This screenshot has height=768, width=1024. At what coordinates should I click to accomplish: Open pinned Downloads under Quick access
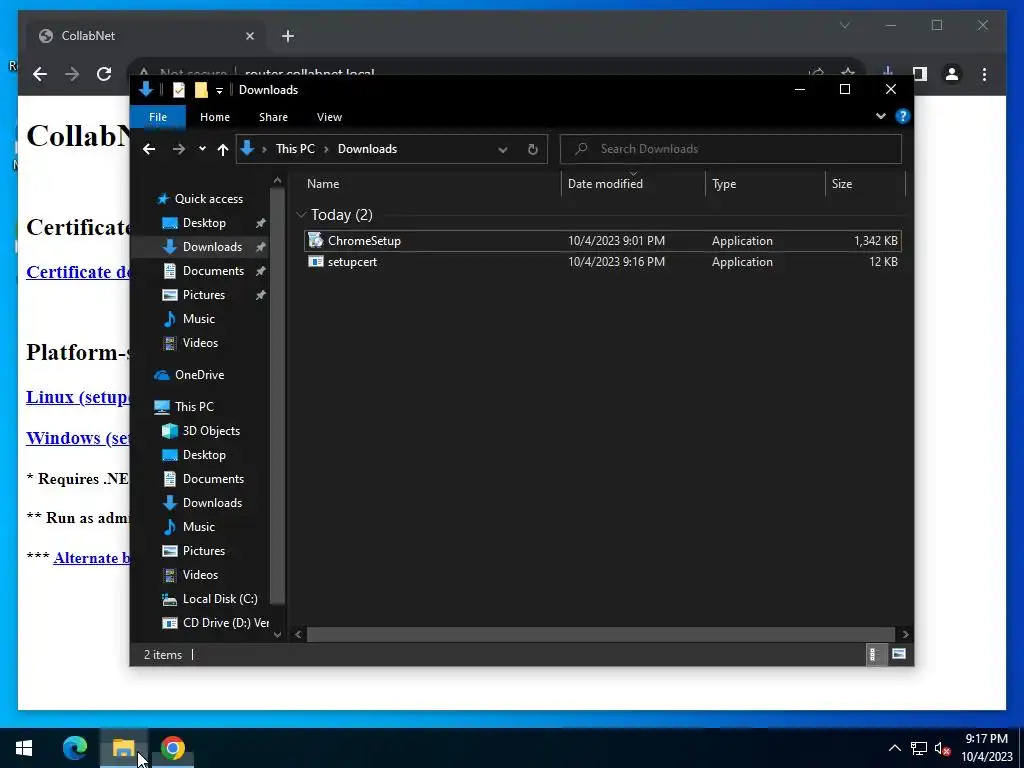point(212,247)
